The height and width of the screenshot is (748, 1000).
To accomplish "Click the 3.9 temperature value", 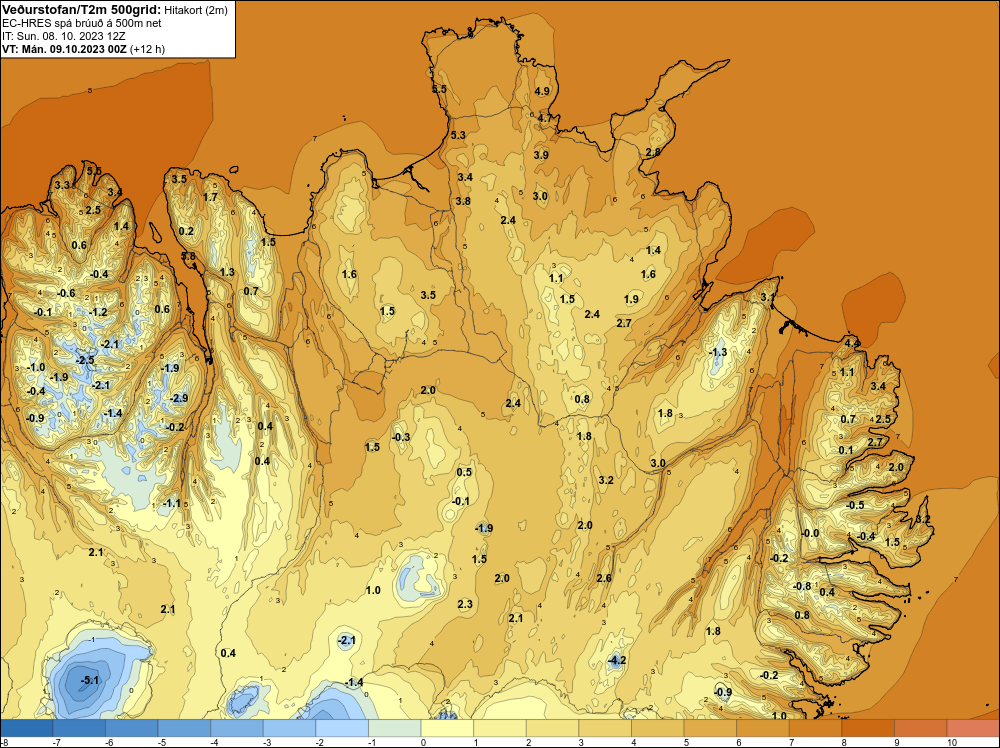I will (x=541, y=155).
